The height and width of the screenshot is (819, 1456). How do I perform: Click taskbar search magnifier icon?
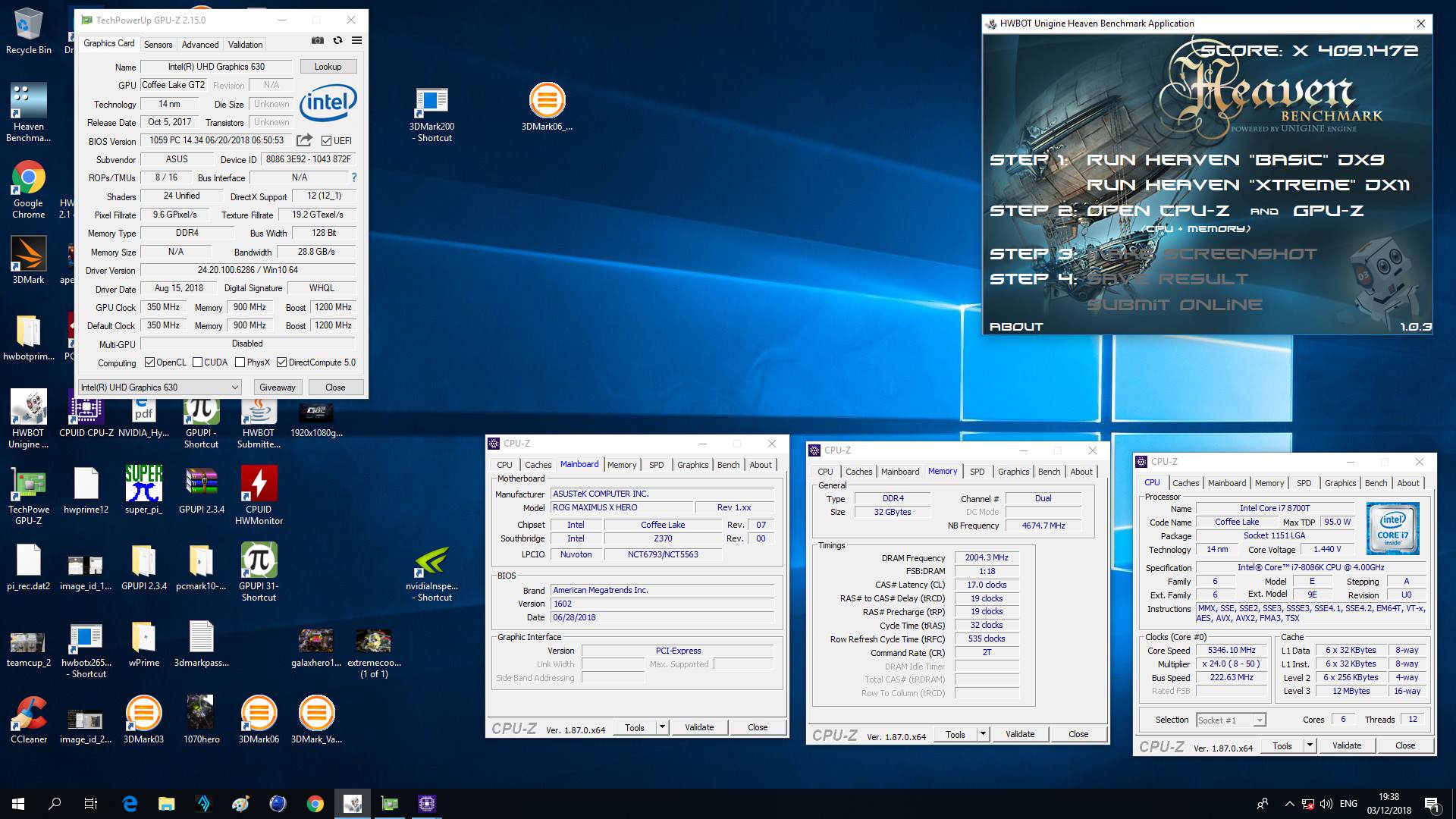tap(55, 803)
